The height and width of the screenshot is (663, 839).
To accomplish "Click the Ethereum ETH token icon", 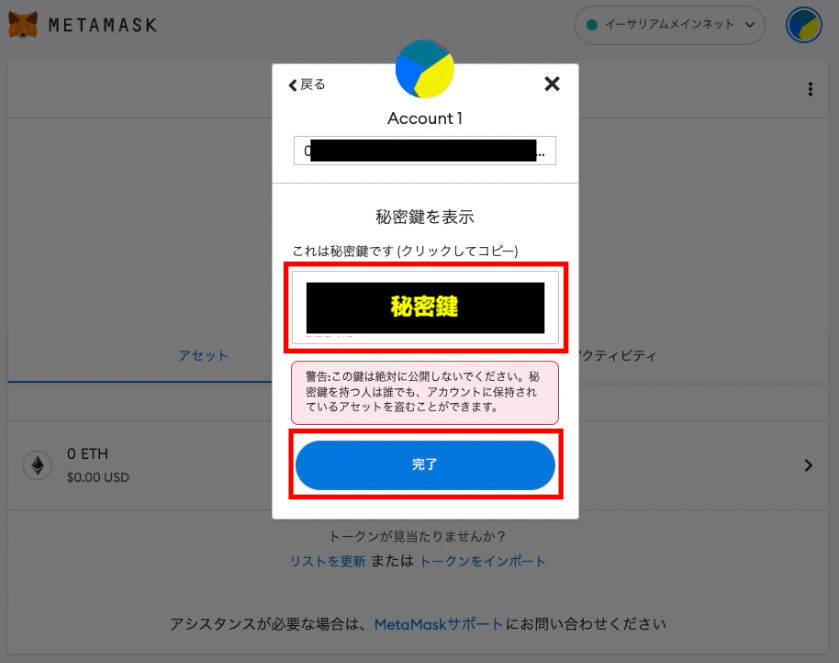I will pyautogui.click(x=37, y=465).
